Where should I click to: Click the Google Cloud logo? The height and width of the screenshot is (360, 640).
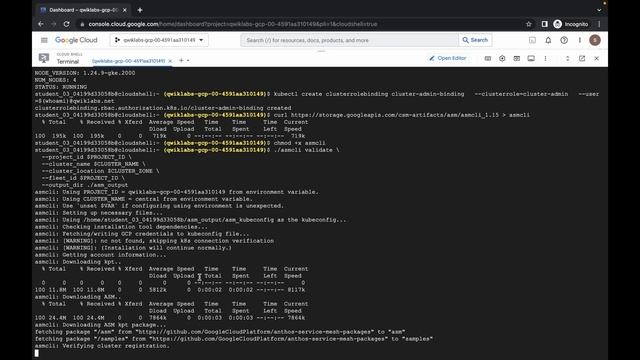[x=76, y=40]
